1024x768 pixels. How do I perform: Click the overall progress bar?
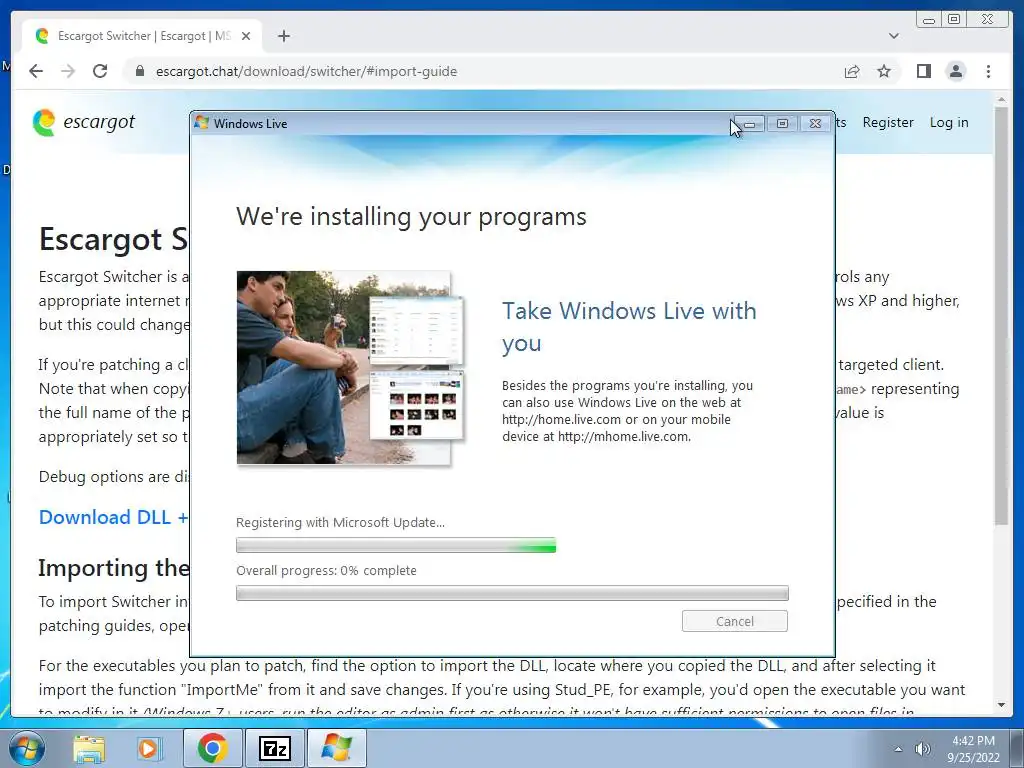tap(512, 593)
